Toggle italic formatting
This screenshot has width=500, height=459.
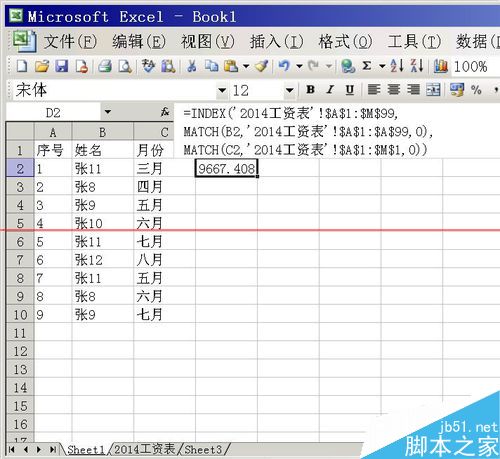(330, 89)
